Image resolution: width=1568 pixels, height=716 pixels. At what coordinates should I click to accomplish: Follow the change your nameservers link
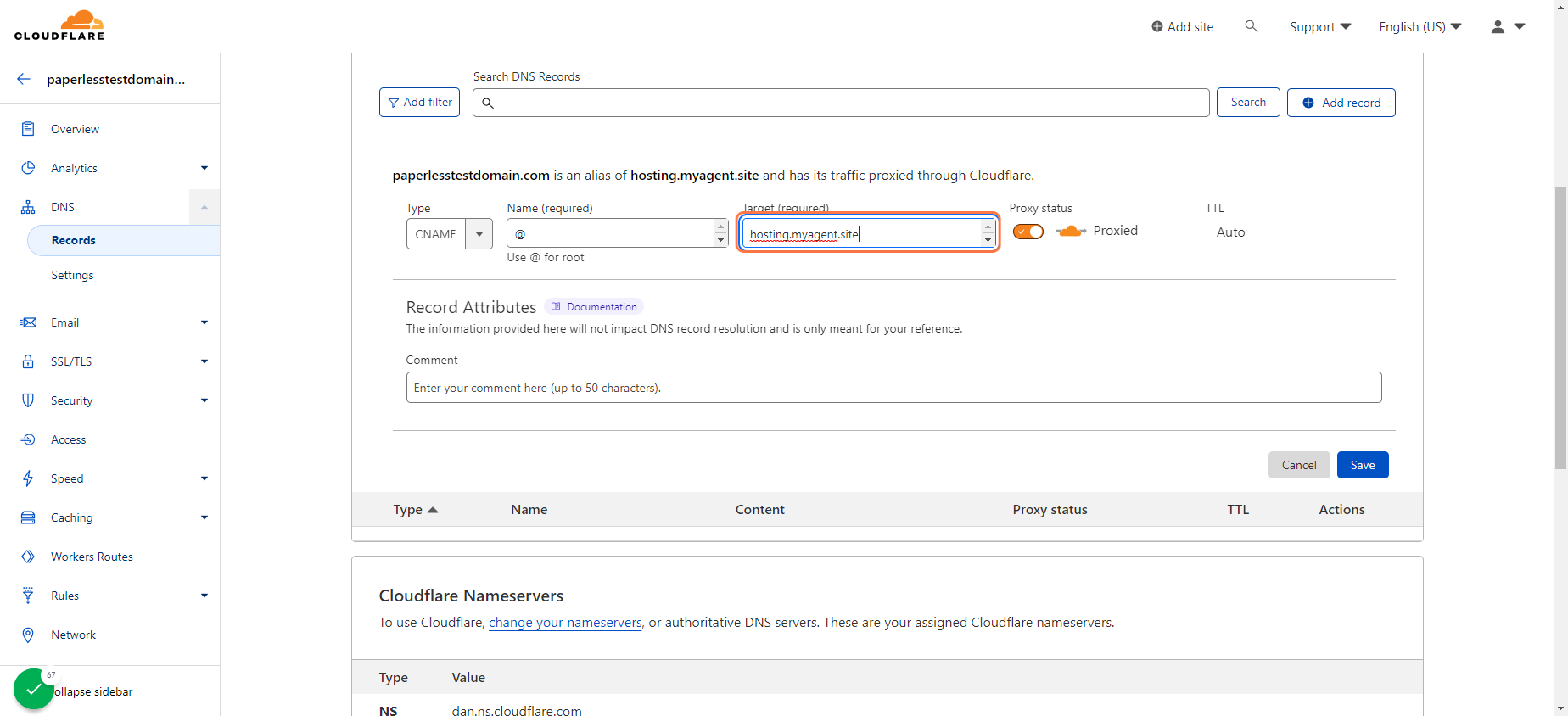[x=565, y=623]
